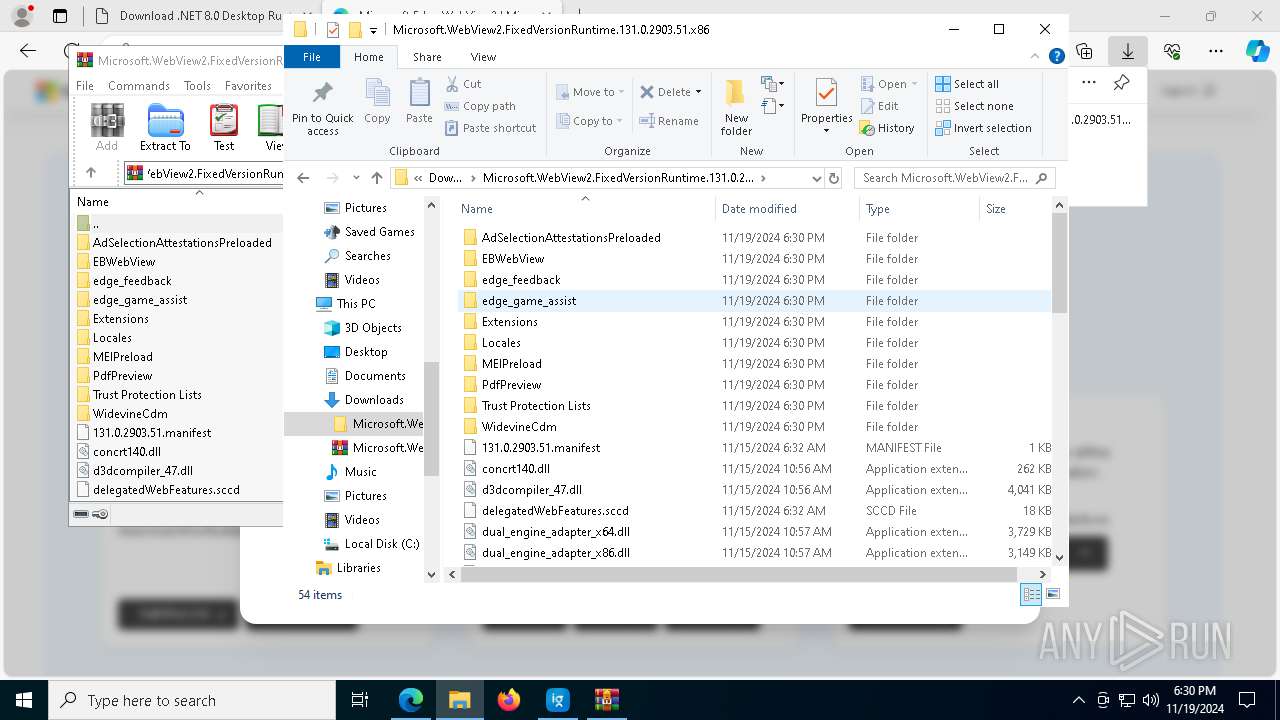
Task: Click Invert selection in ribbon
Action: coord(983,128)
